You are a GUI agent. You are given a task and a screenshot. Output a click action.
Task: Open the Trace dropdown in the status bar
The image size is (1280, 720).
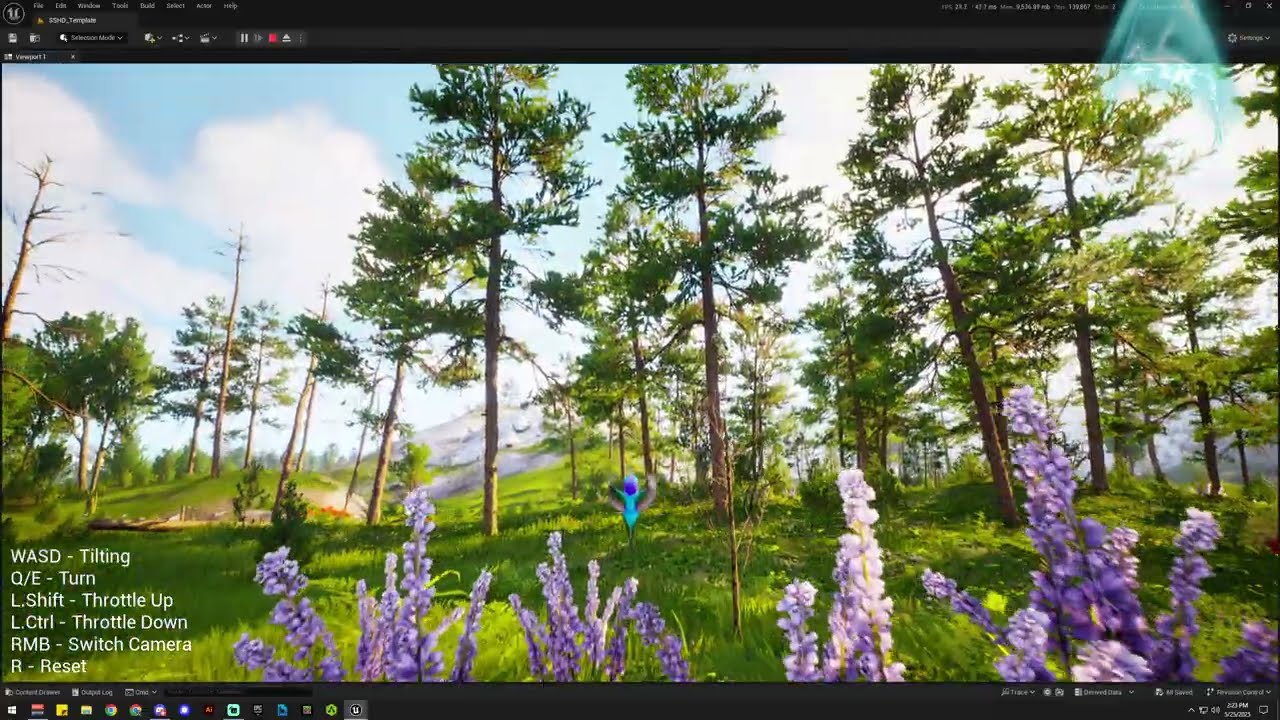click(1019, 692)
